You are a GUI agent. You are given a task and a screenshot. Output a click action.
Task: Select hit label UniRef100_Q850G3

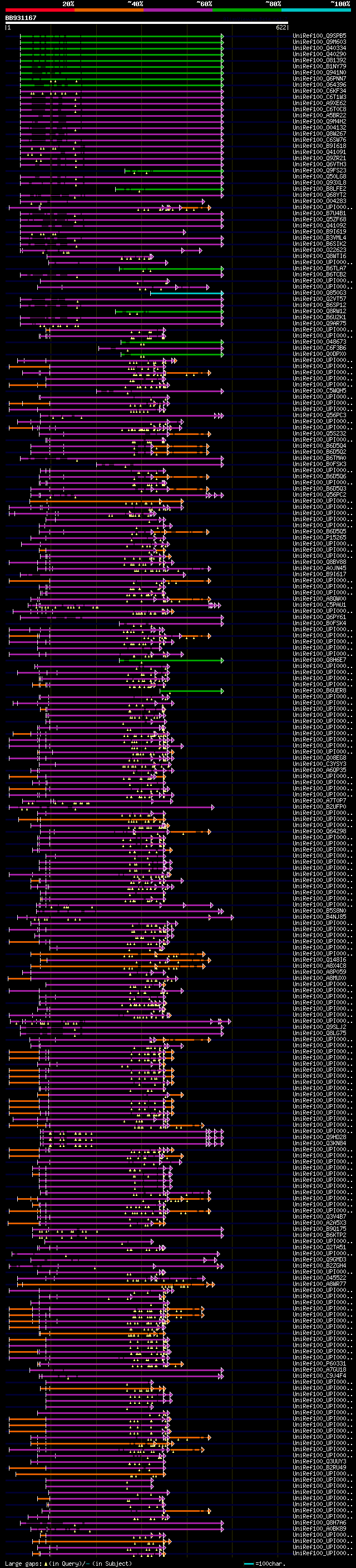click(319, 293)
